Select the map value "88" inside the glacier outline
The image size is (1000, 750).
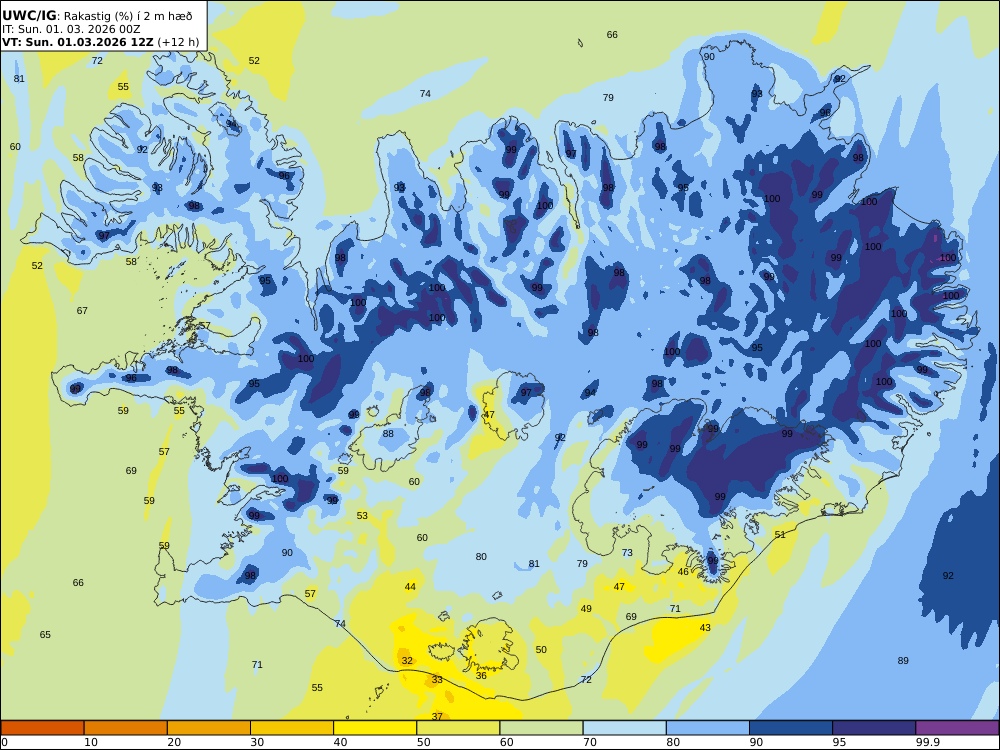[x=388, y=434]
